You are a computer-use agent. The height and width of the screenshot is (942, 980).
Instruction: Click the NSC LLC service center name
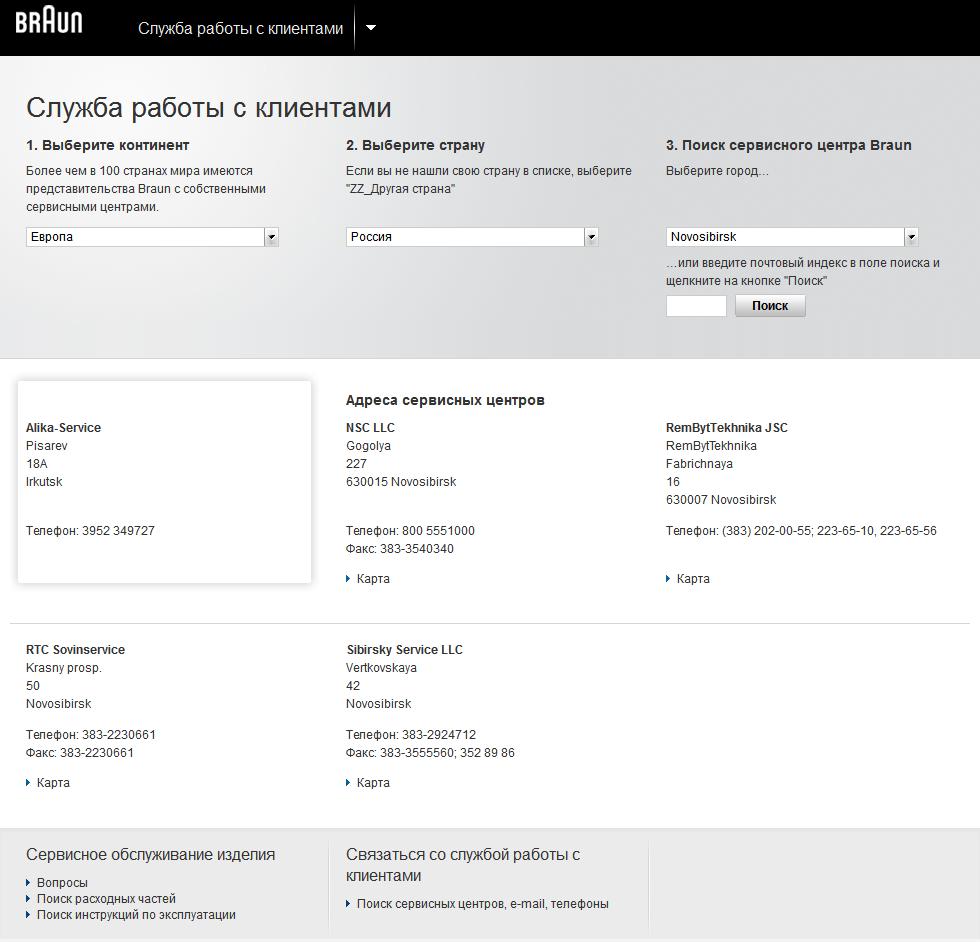point(370,428)
